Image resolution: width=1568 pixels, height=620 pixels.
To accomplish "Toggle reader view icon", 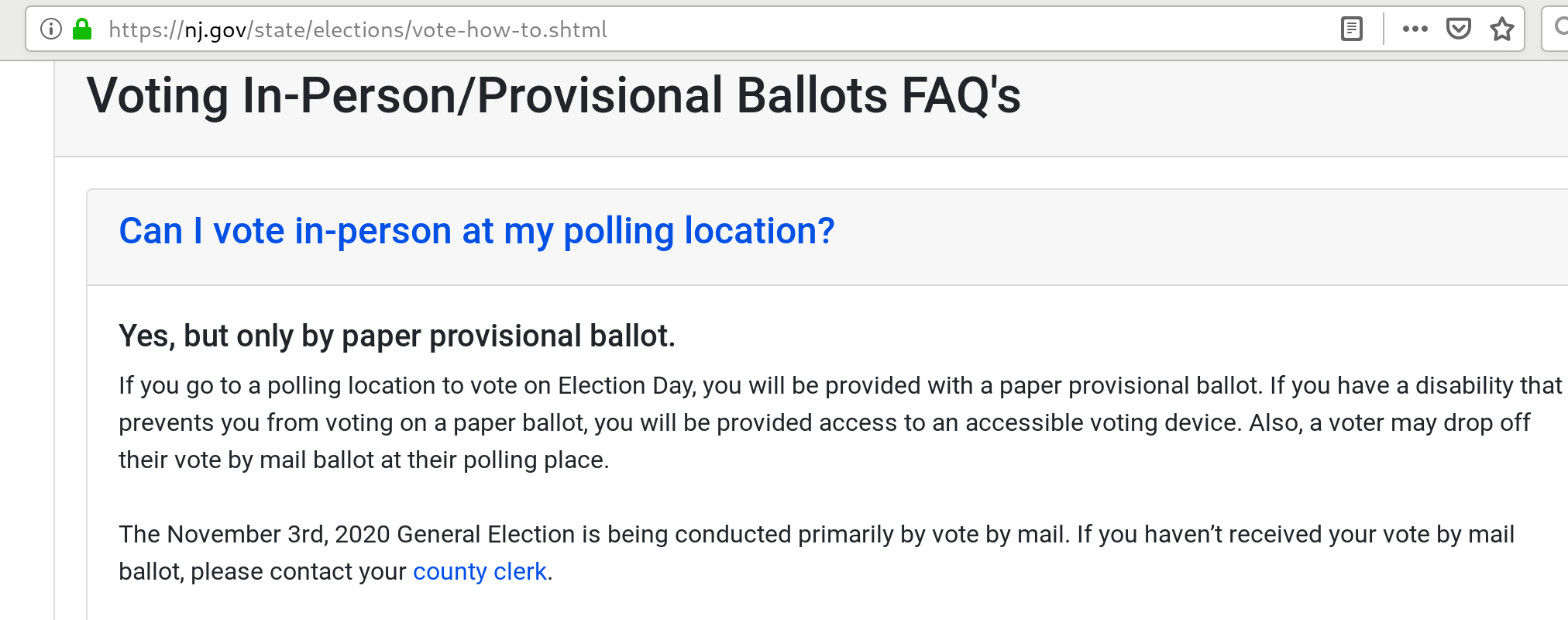I will (1351, 29).
